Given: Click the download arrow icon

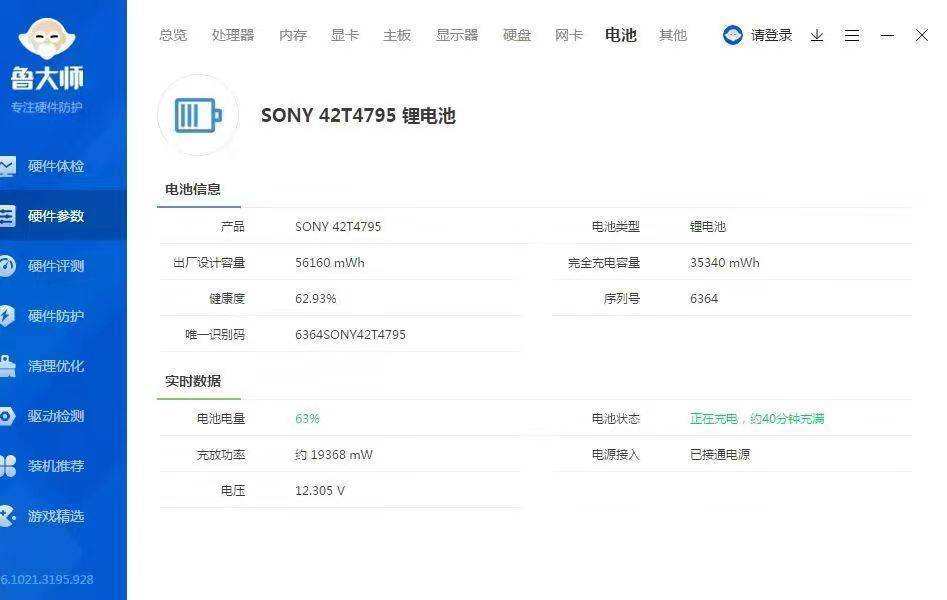Looking at the screenshot, I should (817, 36).
